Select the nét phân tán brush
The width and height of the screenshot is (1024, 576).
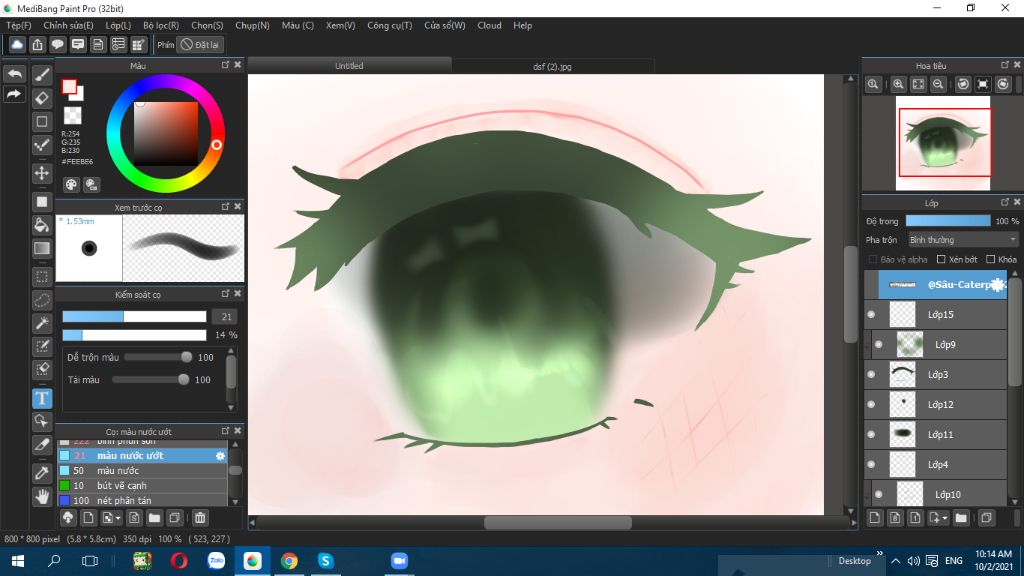tap(142, 500)
